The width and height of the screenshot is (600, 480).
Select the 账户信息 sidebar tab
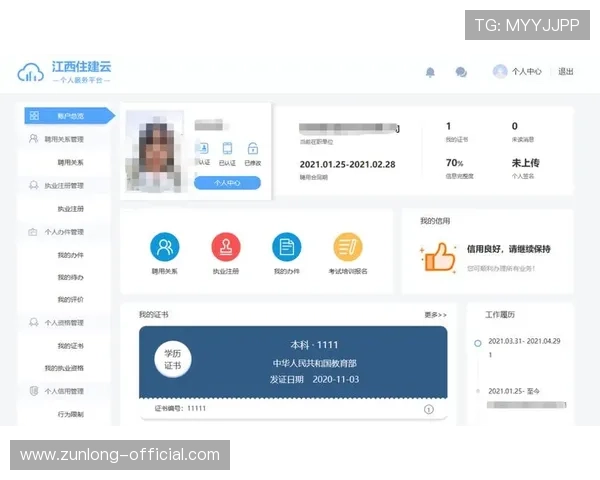point(68,116)
